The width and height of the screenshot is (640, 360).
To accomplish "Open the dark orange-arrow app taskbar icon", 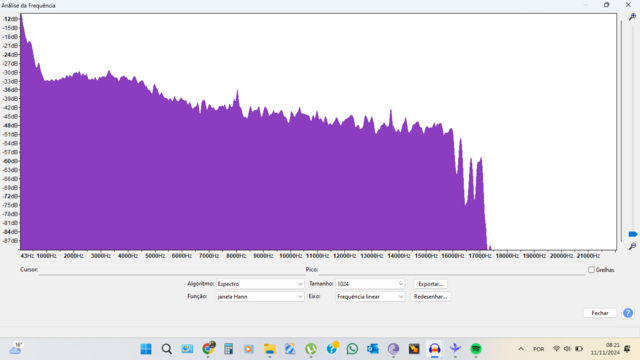I will pyautogui.click(x=414, y=349).
